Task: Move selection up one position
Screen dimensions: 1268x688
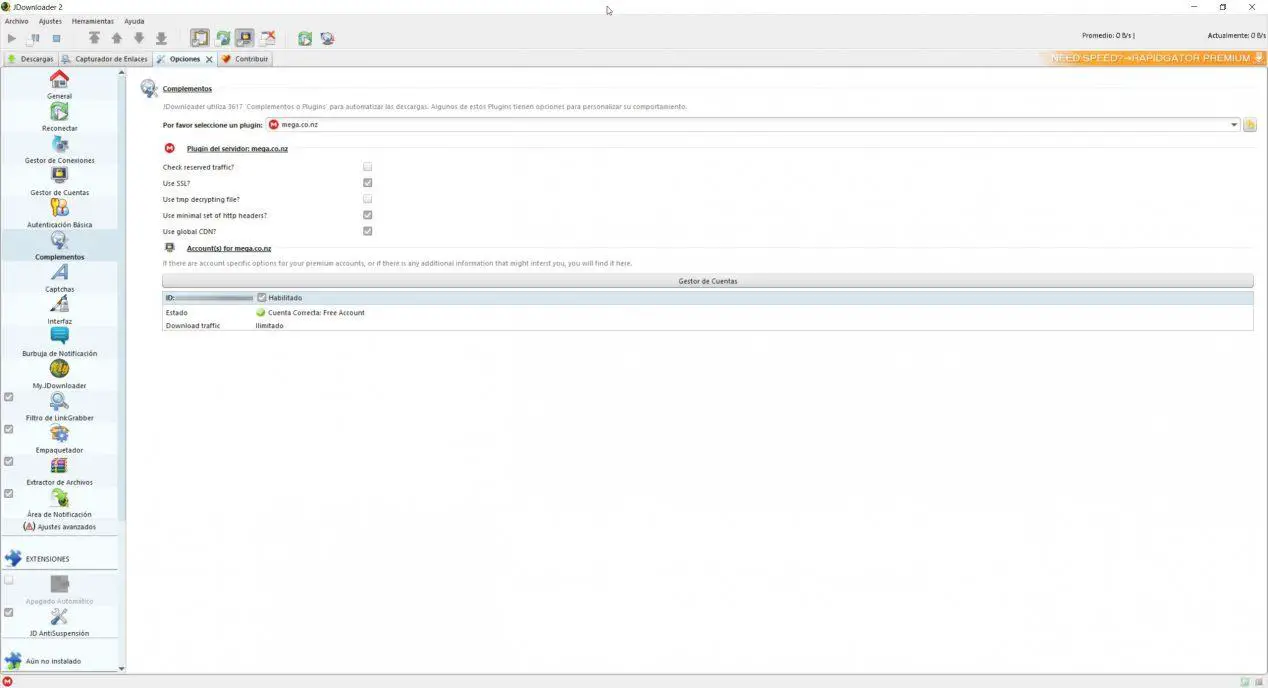Action: click(x=116, y=38)
